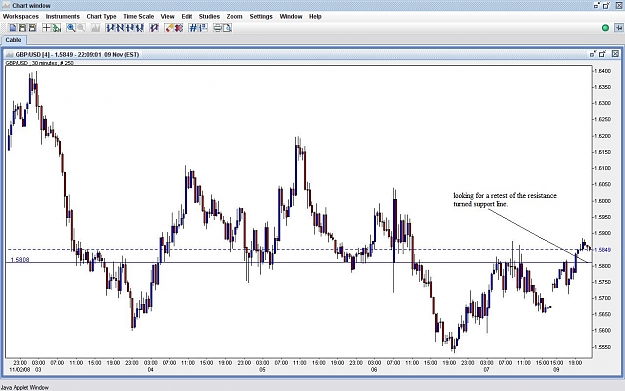Click the 1.5550 price axis label
Screen dimensions: 625x391
coord(602,347)
